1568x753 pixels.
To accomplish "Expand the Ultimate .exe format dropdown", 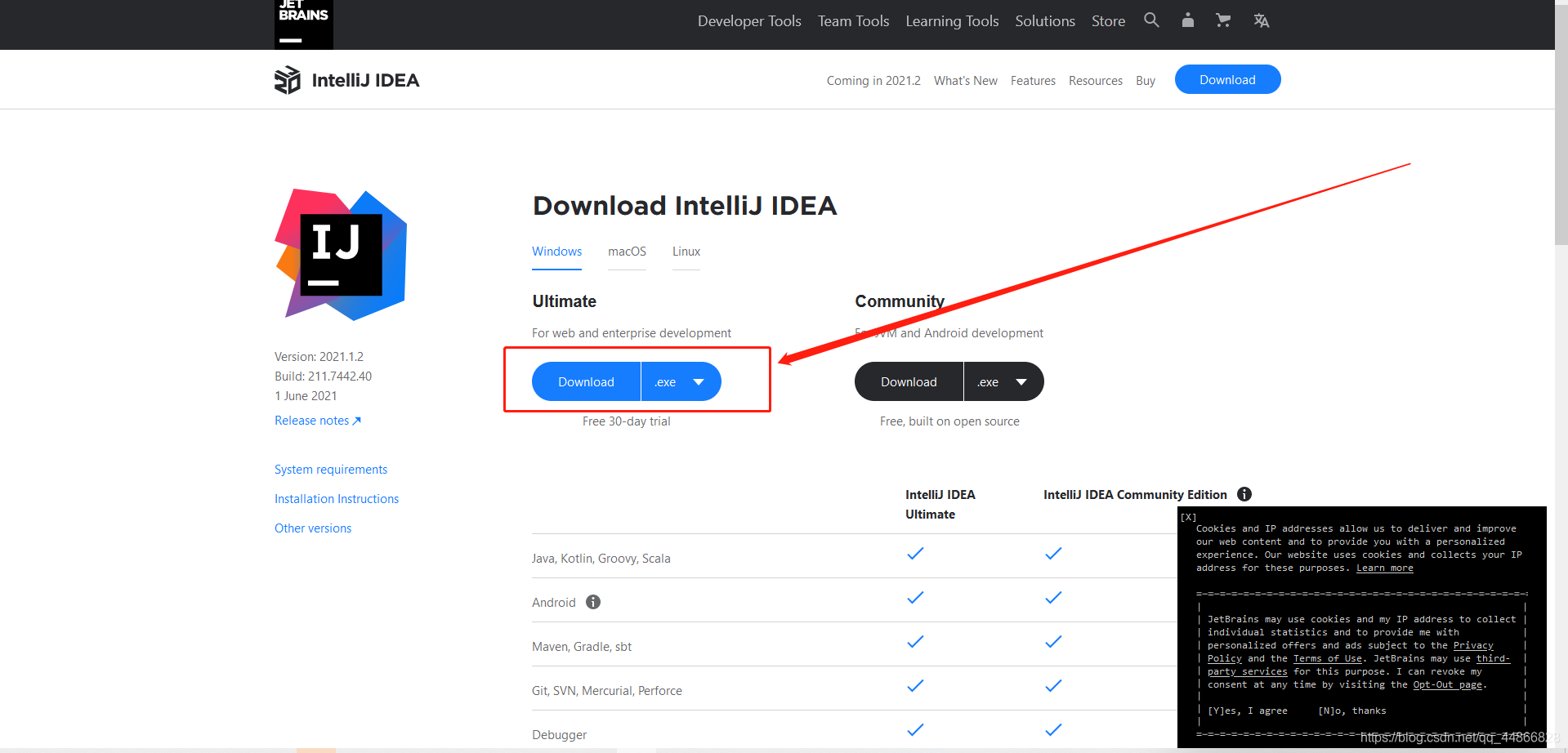I will 681,381.
